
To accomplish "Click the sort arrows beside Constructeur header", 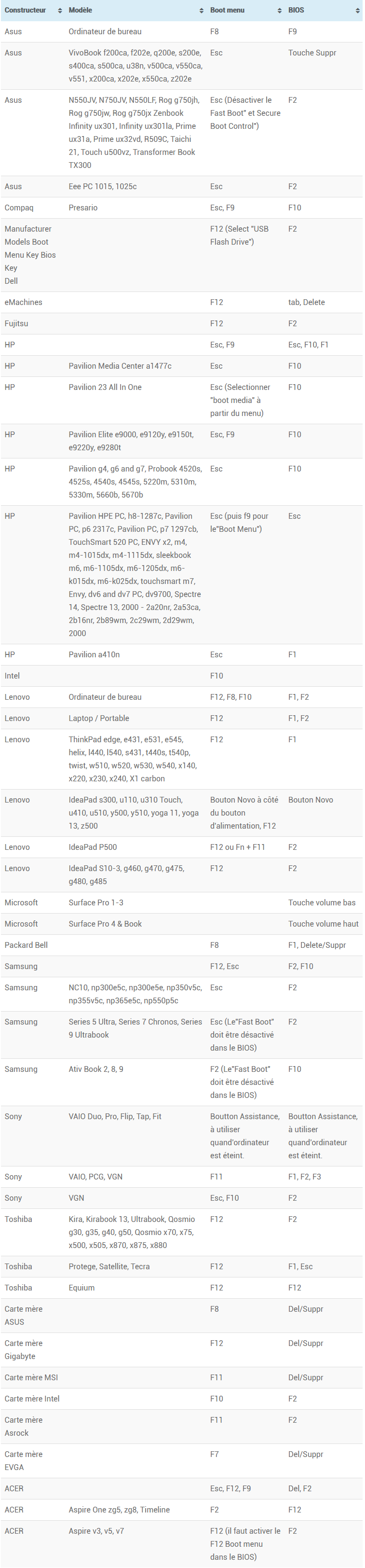I will (60, 10).
